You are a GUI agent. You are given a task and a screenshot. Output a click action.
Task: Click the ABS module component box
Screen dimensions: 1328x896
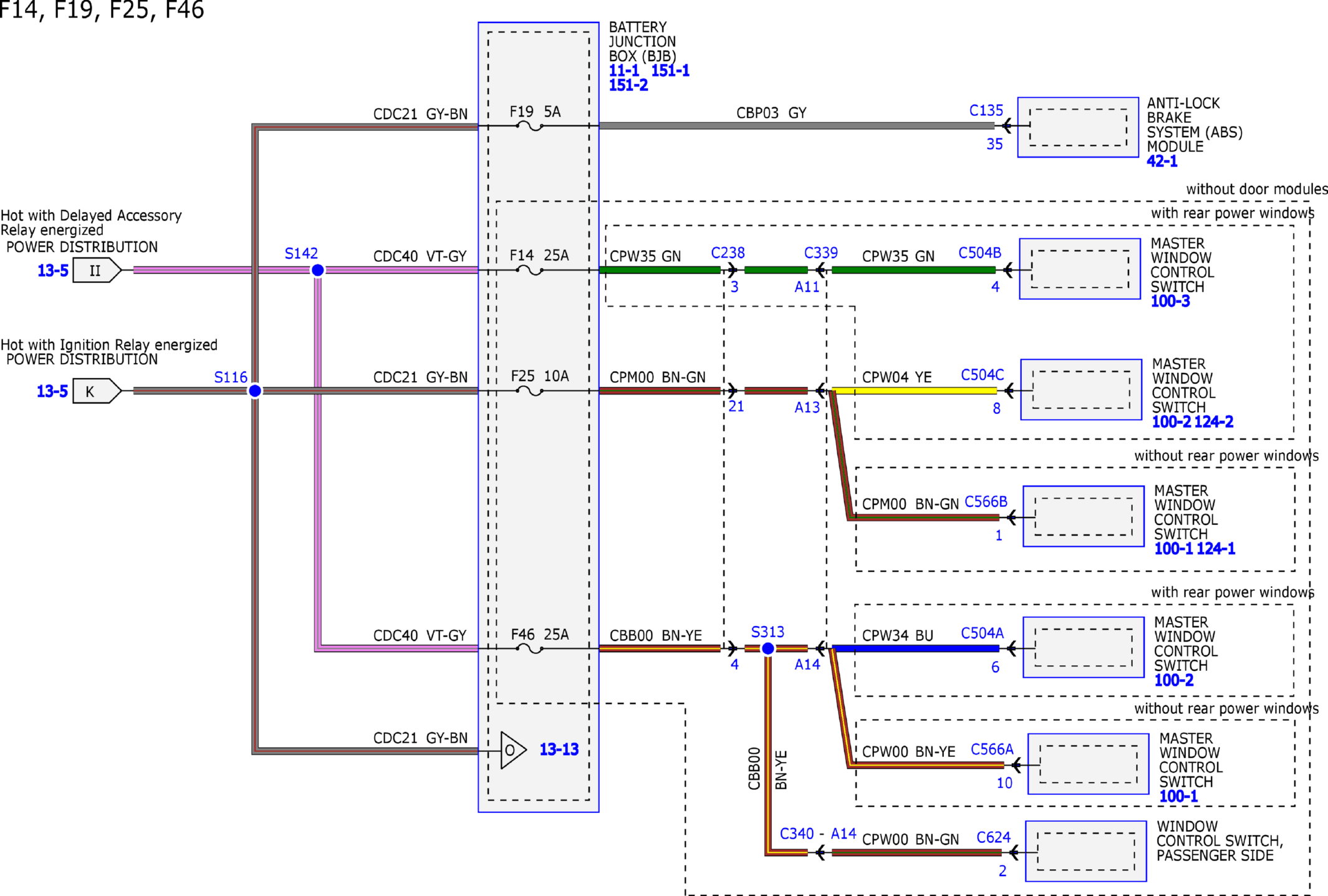[1078, 127]
